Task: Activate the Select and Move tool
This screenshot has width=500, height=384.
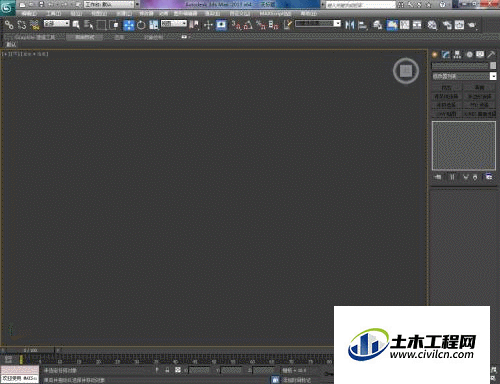Action: [x=129, y=25]
